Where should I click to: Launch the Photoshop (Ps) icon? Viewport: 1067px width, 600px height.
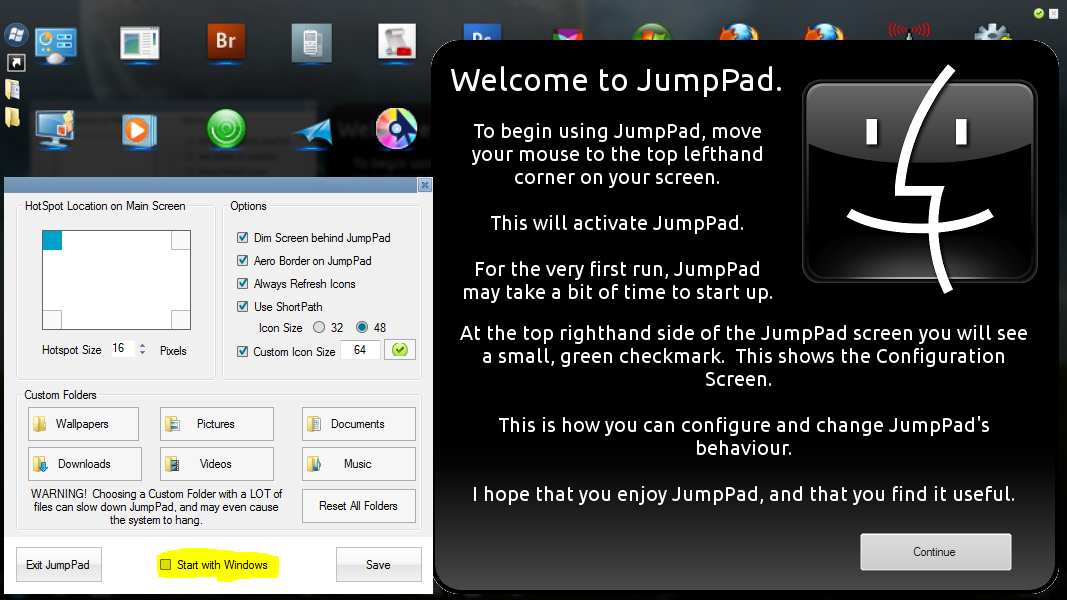[482, 33]
